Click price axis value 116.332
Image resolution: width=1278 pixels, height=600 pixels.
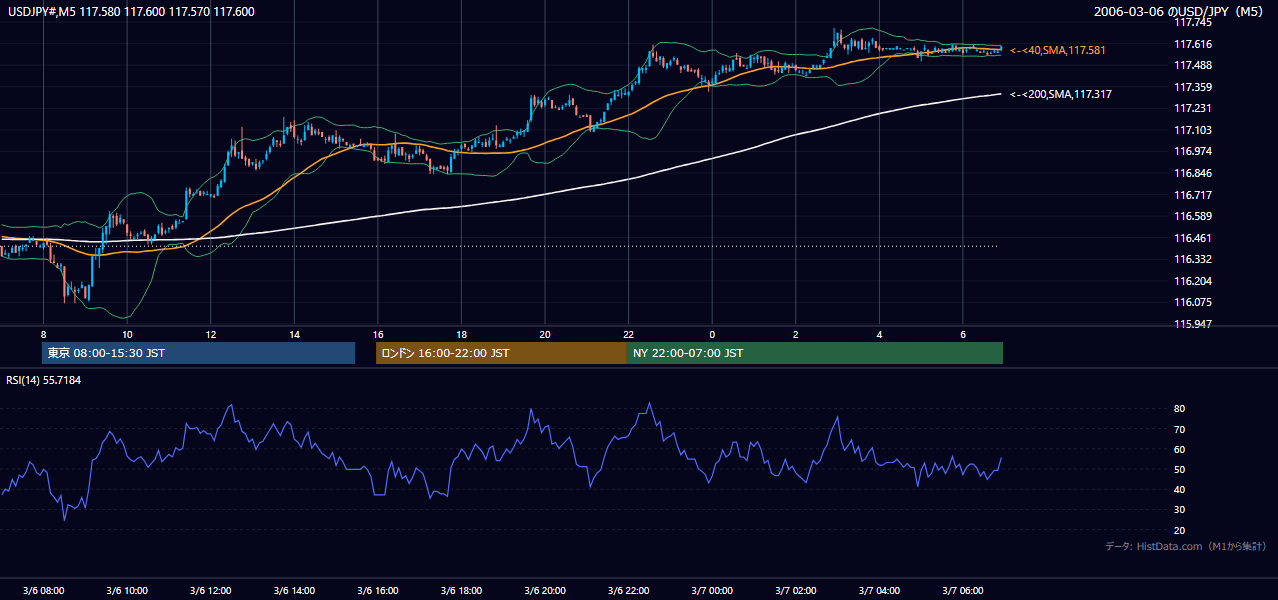coord(1194,259)
